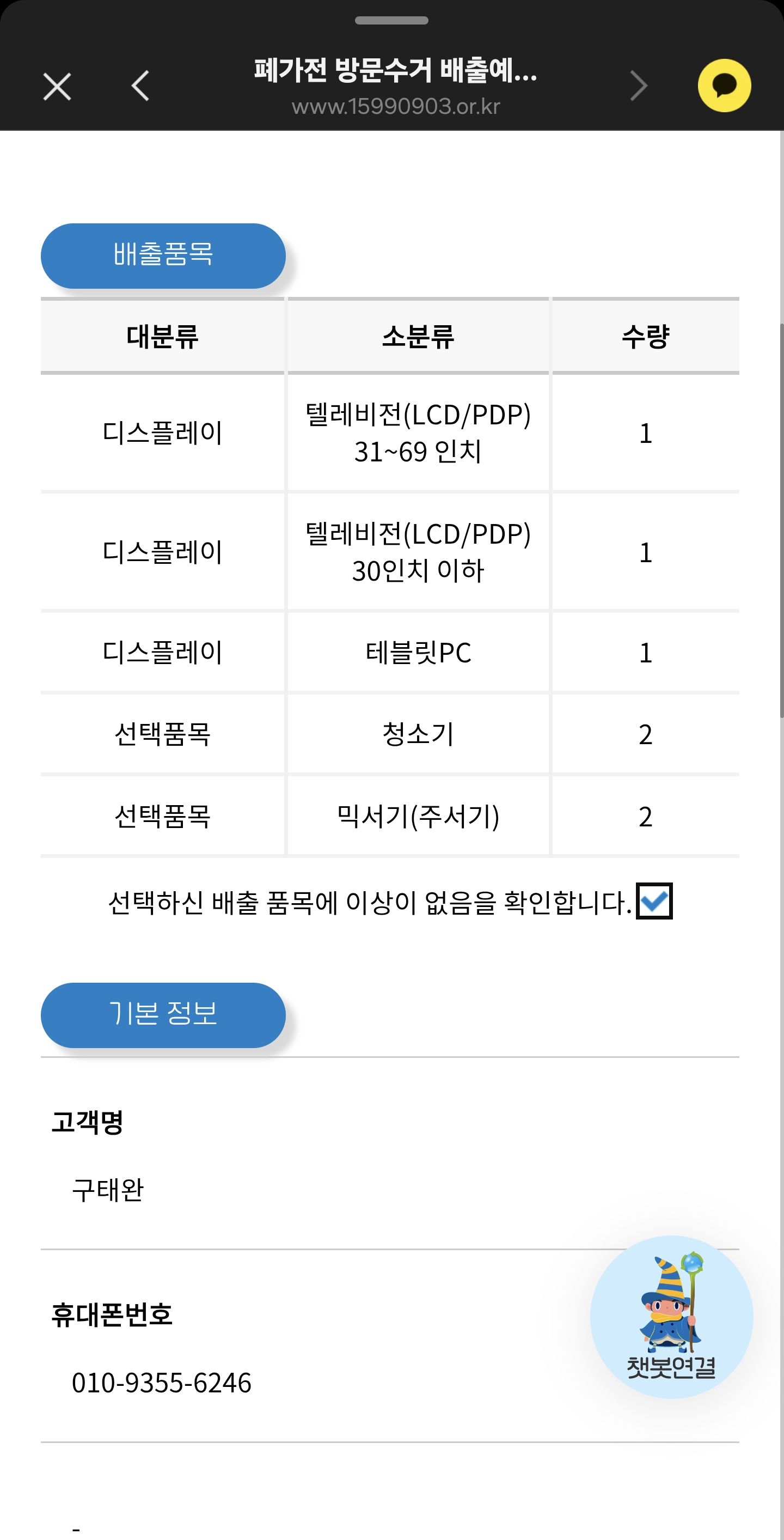Viewport: 784px width, 1540px height.
Task: Grab the top sheet drag handle
Action: [391, 20]
